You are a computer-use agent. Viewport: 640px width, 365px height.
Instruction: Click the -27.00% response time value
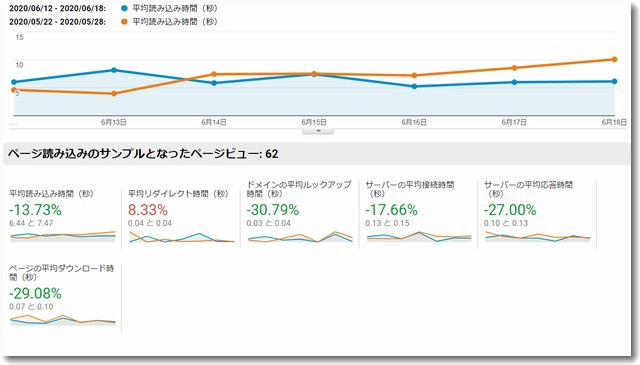point(510,210)
